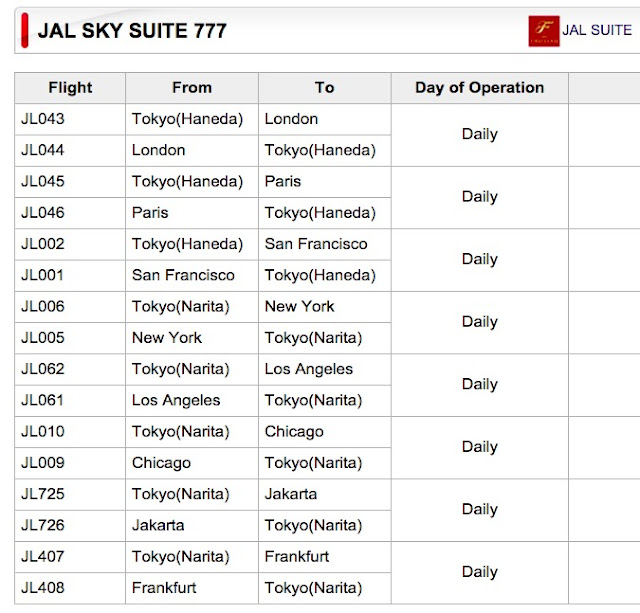Click Tokyo(Narita) destination in JL408 row
640x613 pixels.
pos(314,588)
